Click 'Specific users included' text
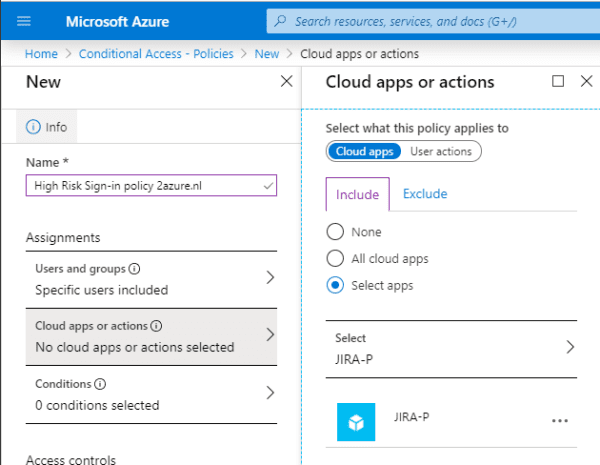Screen dimensions: 600x465 tap(101, 290)
